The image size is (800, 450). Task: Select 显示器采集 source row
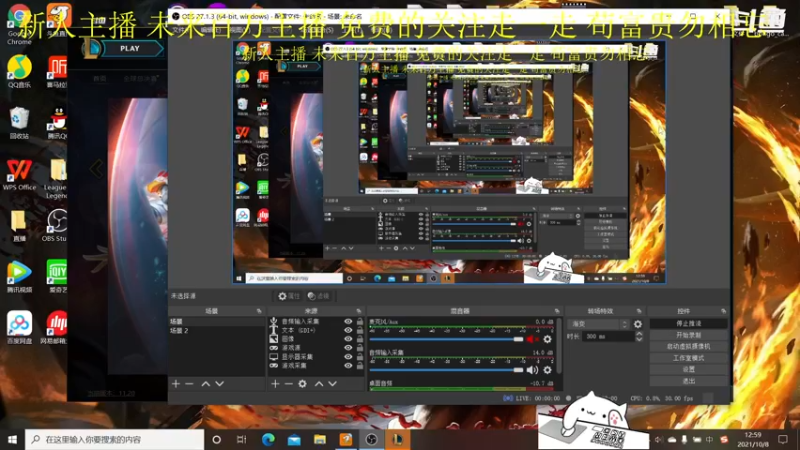(316, 357)
